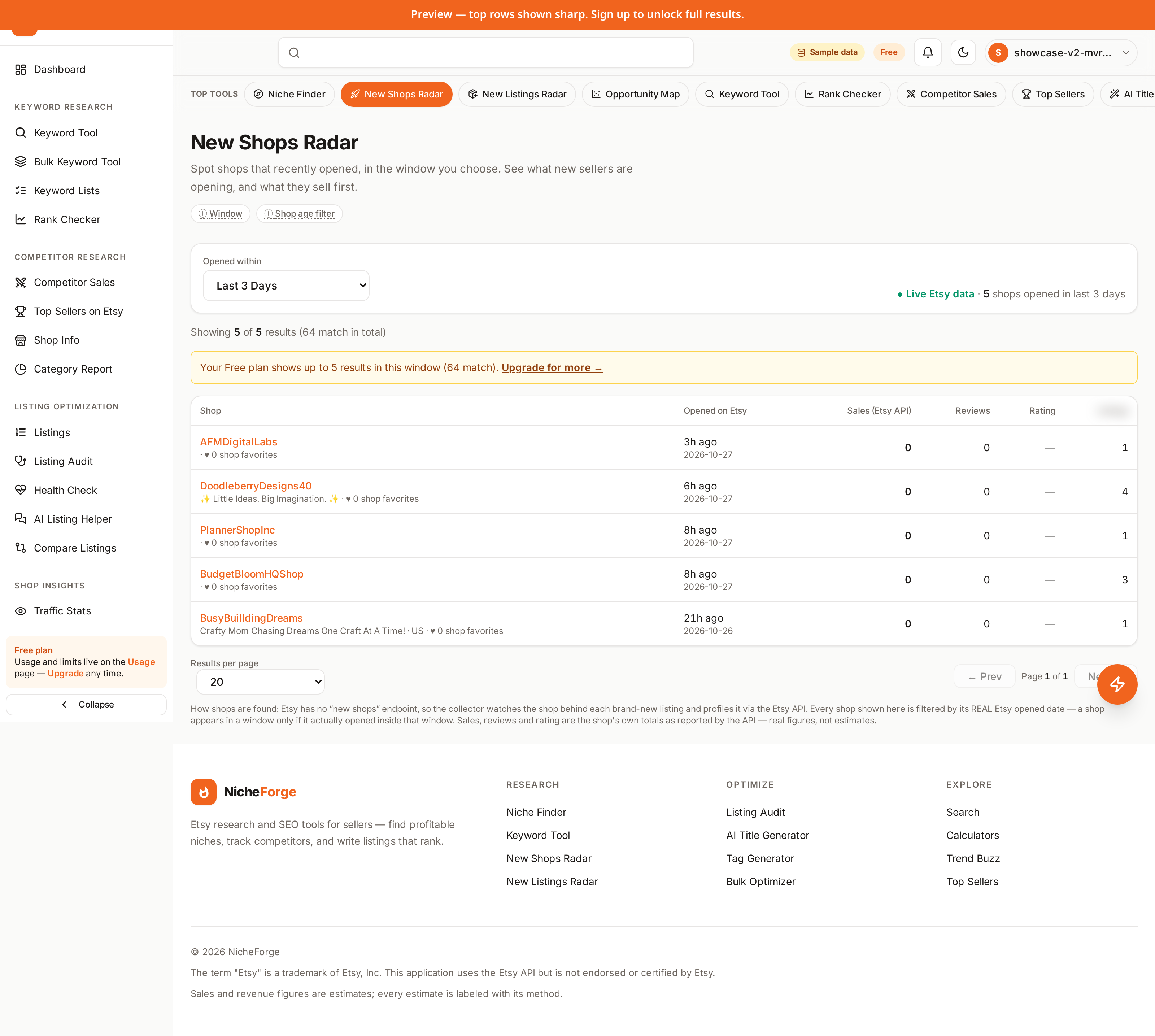This screenshot has height=1036, width=1155.
Task: Expand the showcase-v2-mvr account menu
Action: (1061, 52)
